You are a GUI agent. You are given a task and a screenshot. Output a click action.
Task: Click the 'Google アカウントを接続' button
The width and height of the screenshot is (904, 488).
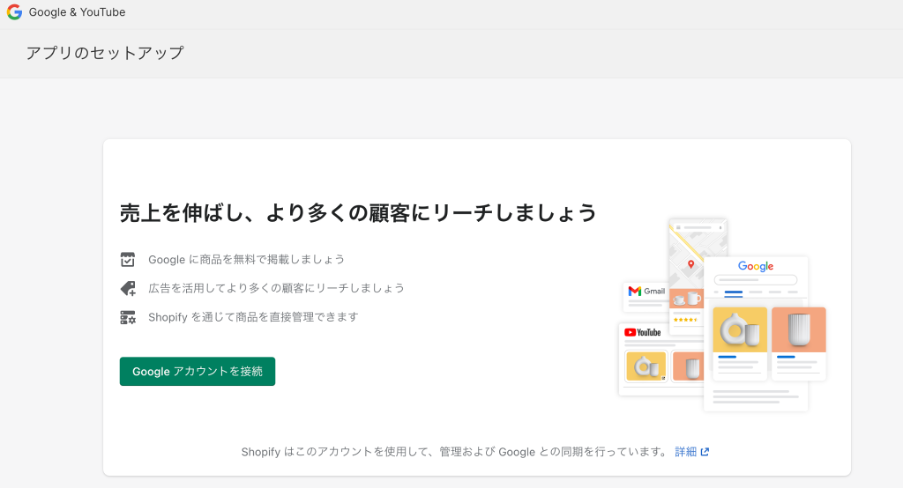pos(197,371)
